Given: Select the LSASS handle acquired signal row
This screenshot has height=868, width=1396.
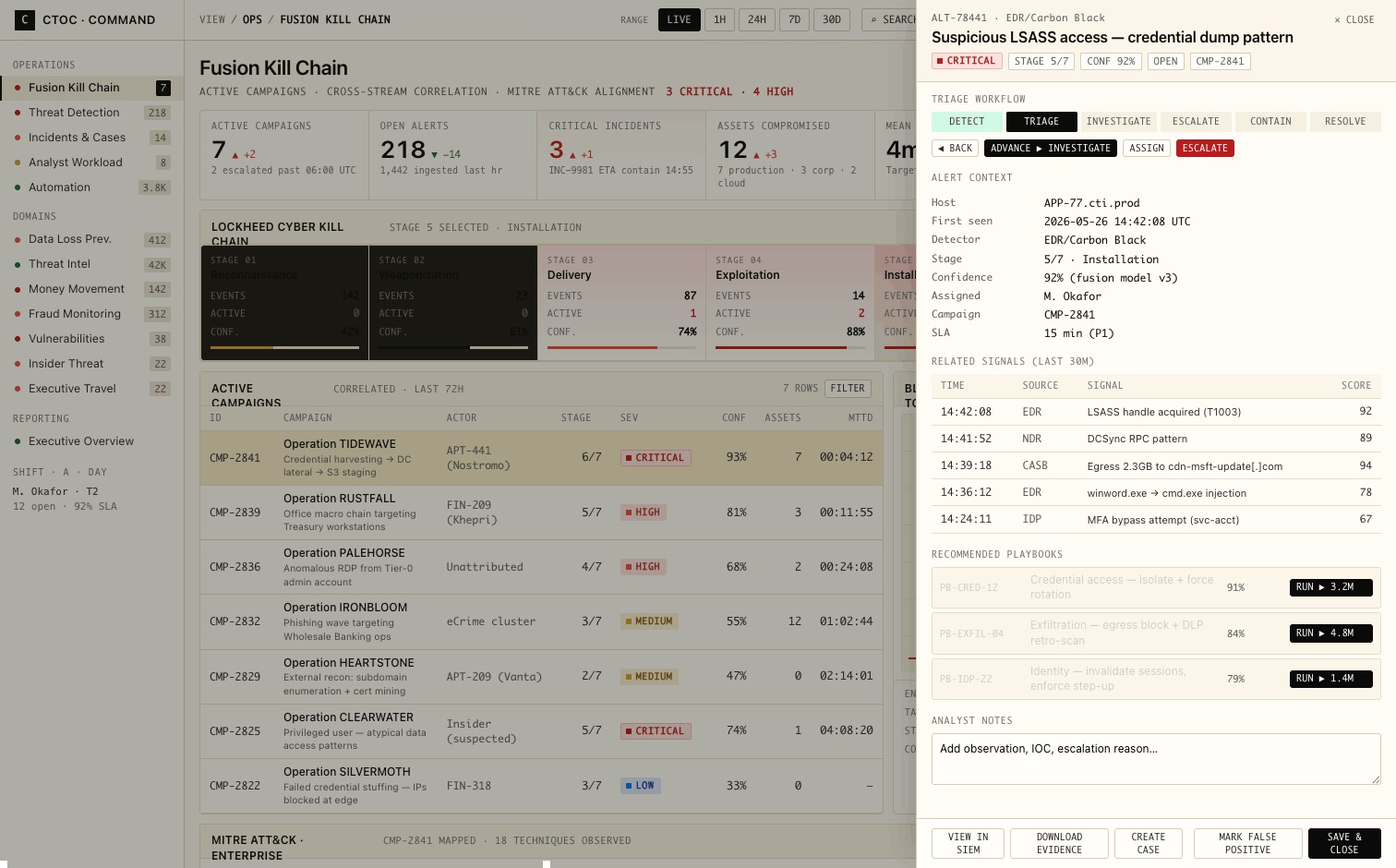Looking at the screenshot, I should [1156, 412].
